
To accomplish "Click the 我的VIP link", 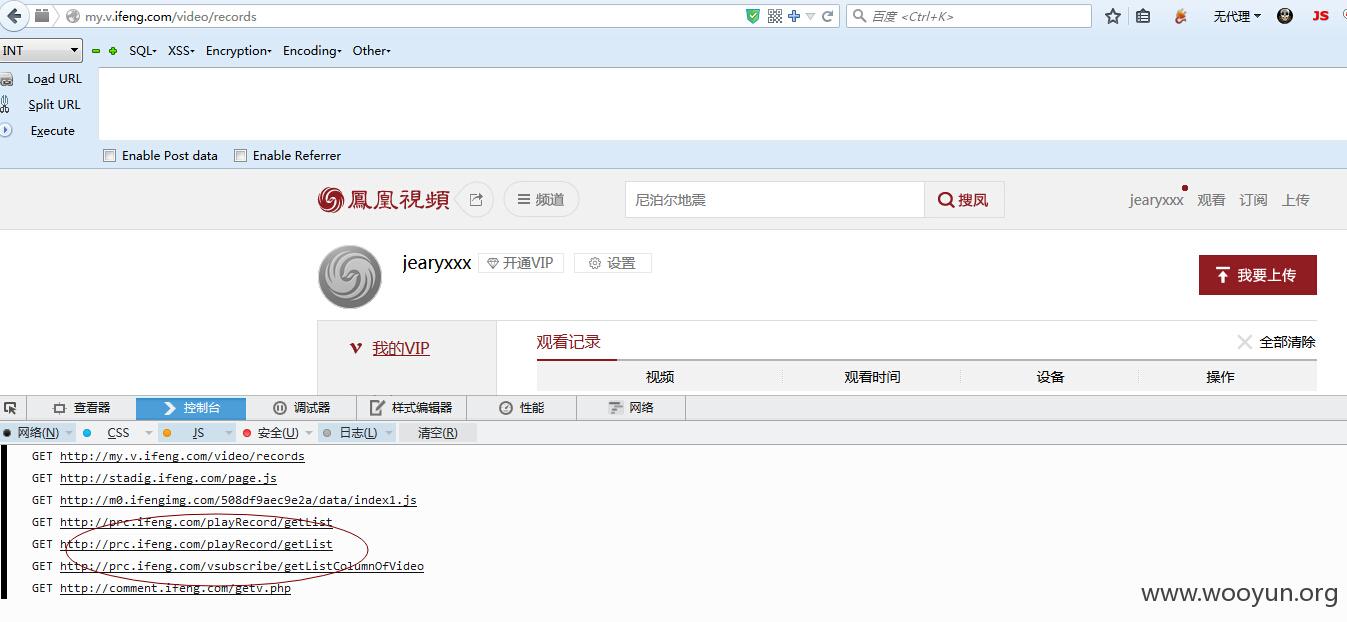I will 401,348.
